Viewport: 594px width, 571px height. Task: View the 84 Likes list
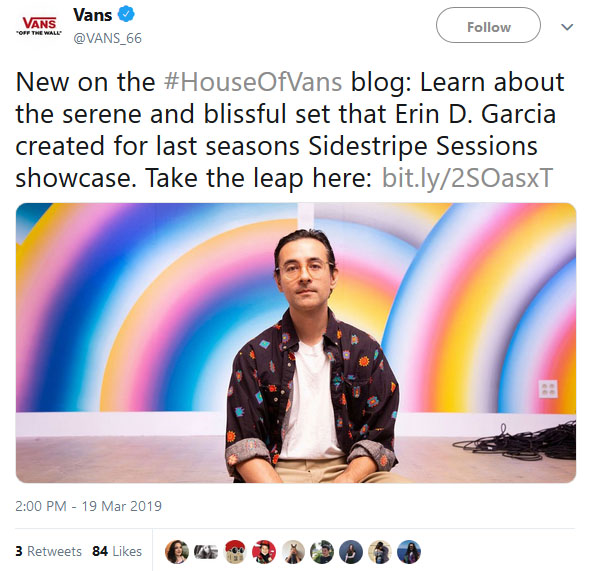point(117,551)
